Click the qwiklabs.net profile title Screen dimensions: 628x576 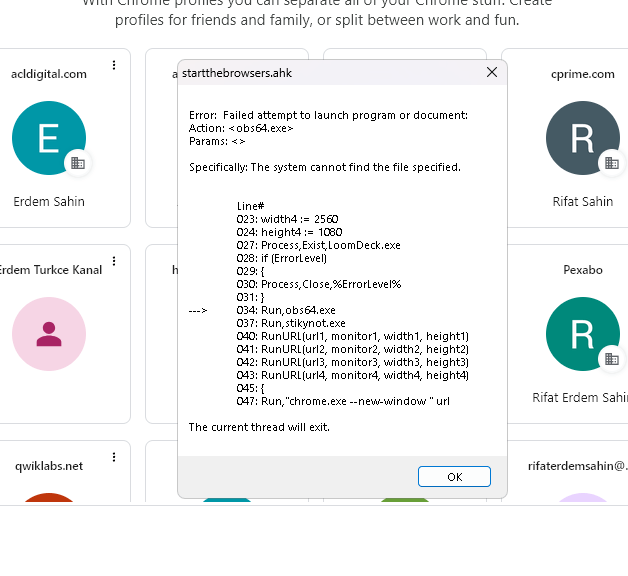pos(49,466)
